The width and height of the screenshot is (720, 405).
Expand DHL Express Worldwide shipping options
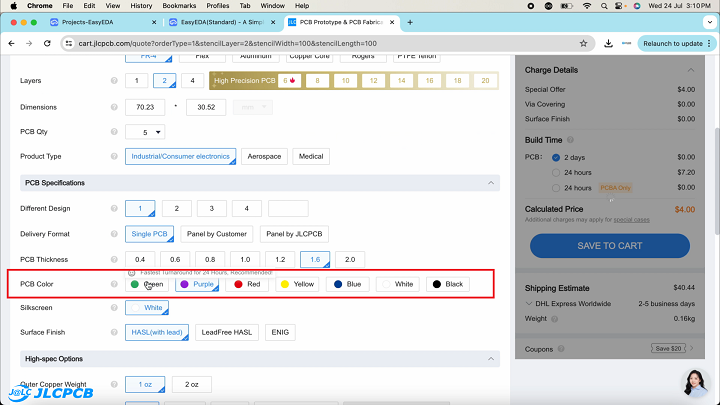coord(529,304)
